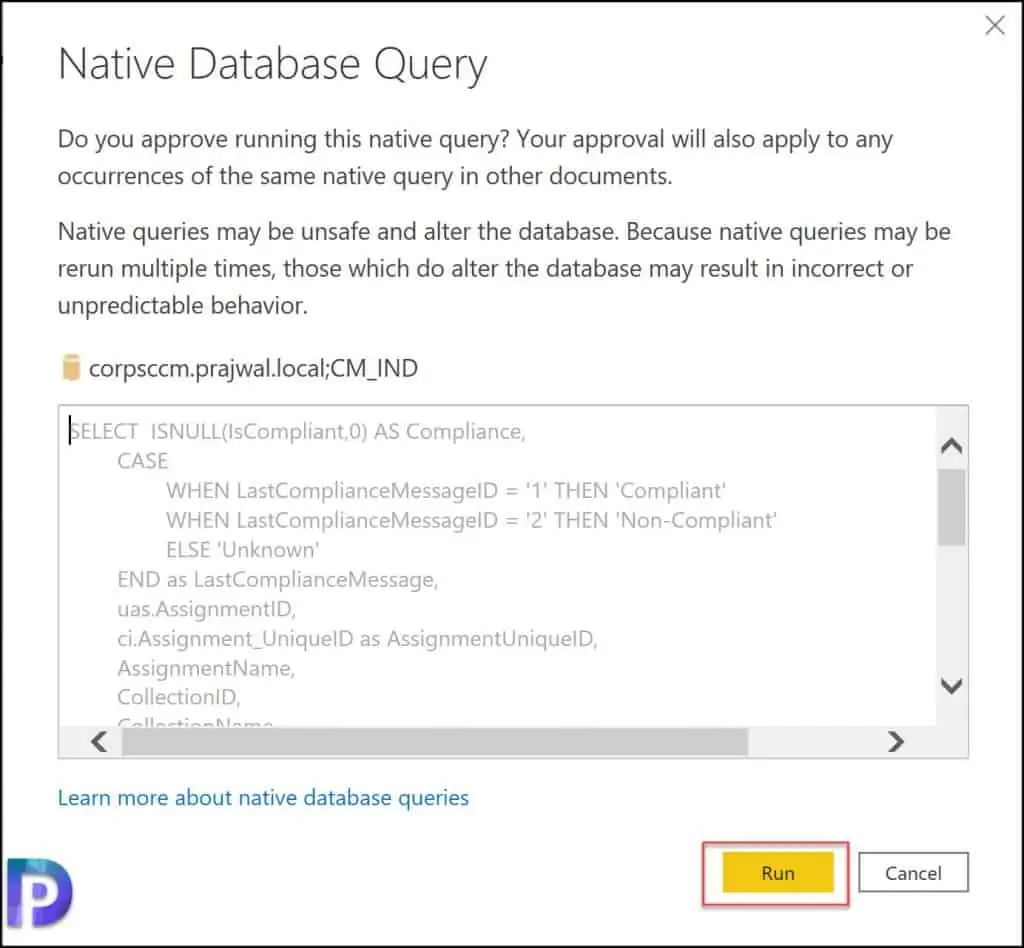This screenshot has width=1024, height=948.
Task: Click the Native Database Query heading
Action: pyautogui.click(x=273, y=65)
